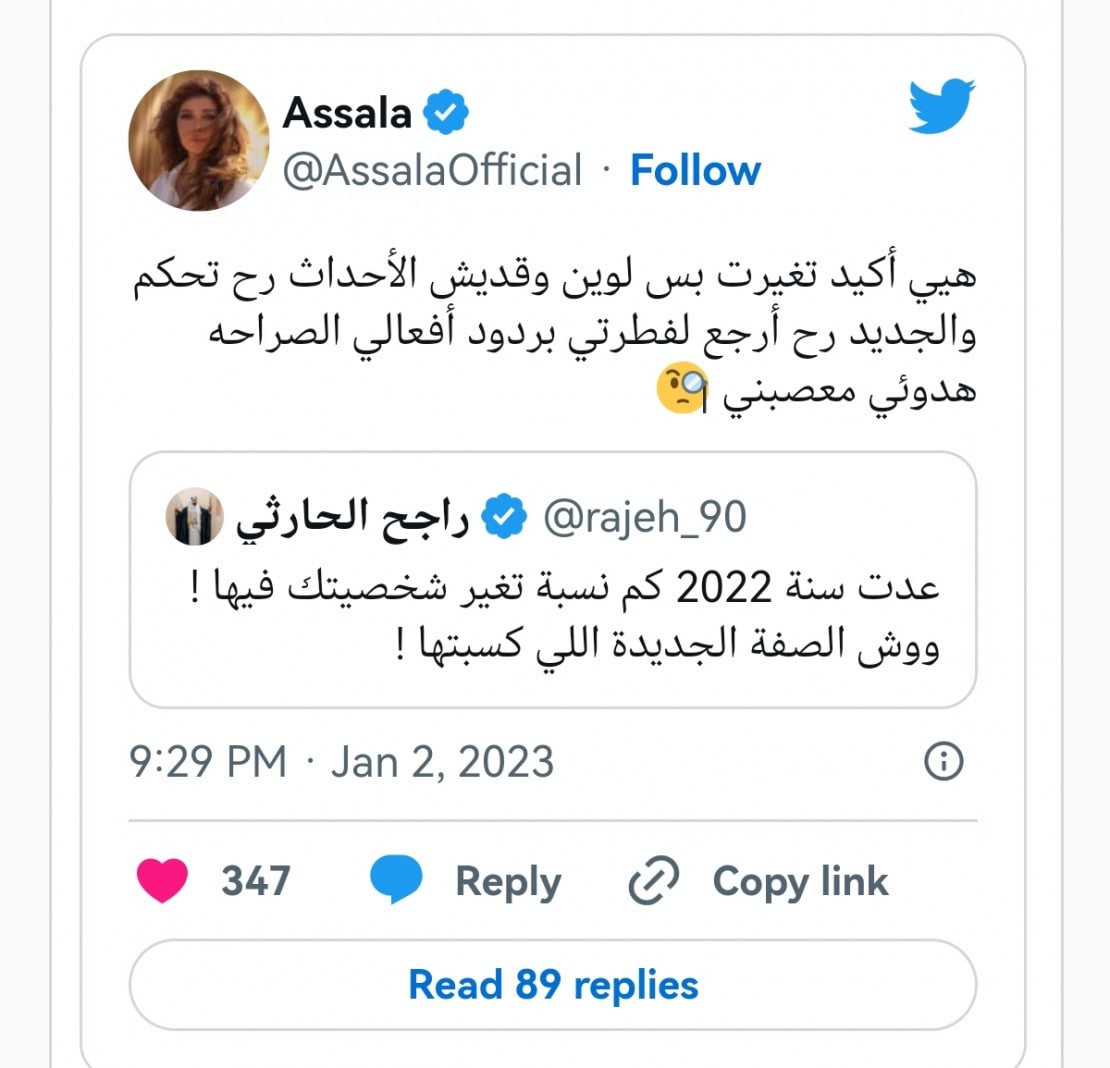The width and height of the screenshot is (1110, 1068).
Task: Click the chain link copy icon
Action: click(654, 881)
